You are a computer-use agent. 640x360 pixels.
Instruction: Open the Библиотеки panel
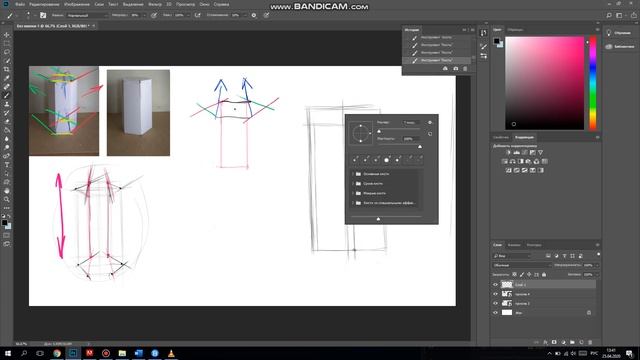tap(620, 47)
